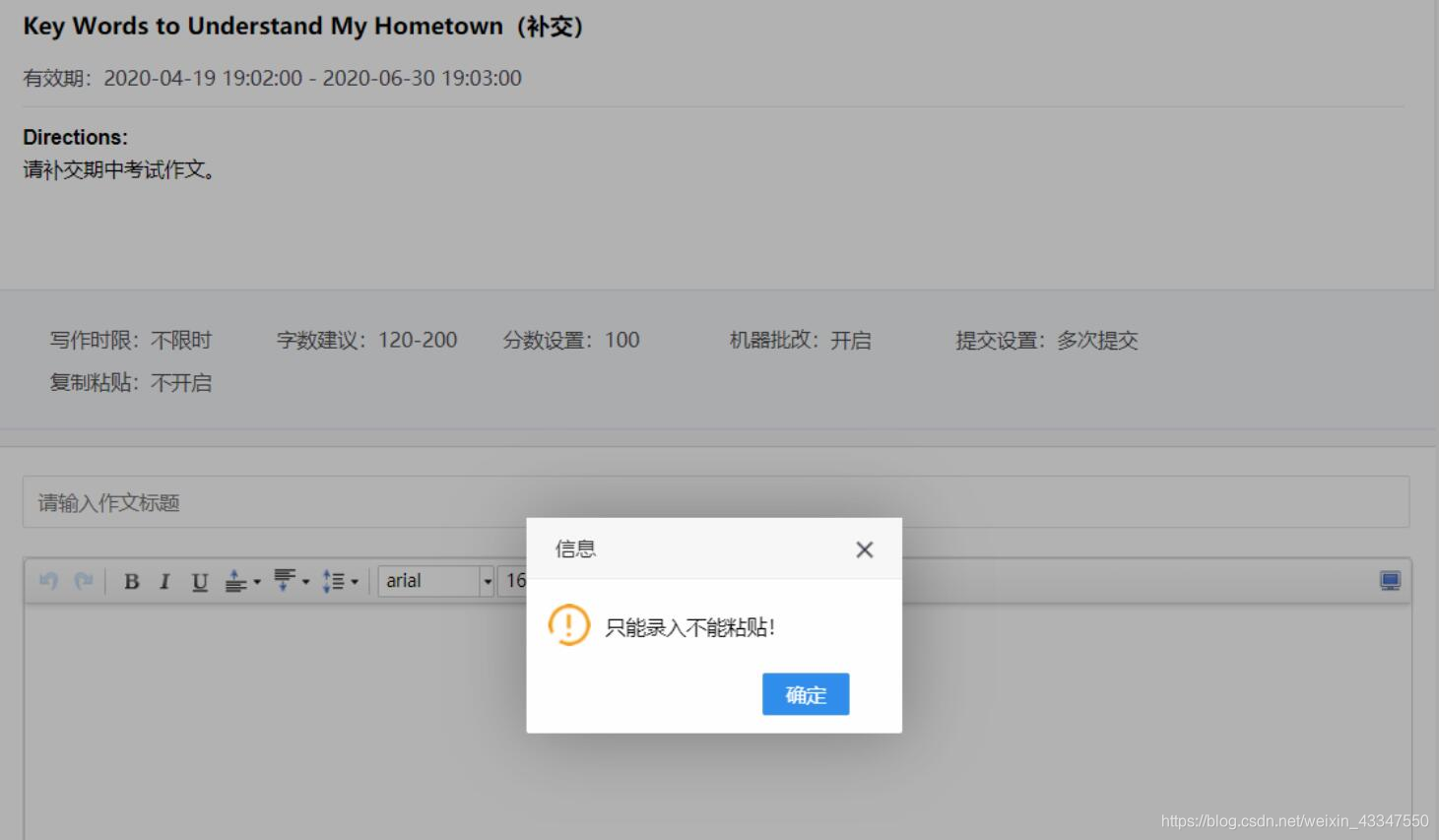Click the orange warning icon in the dialog
The width and height of the screenshot is (1439, 840).
coord(567,624)
